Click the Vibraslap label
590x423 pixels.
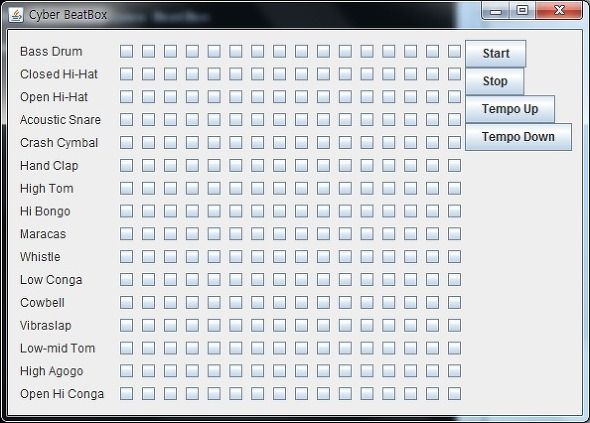(46, 326)
